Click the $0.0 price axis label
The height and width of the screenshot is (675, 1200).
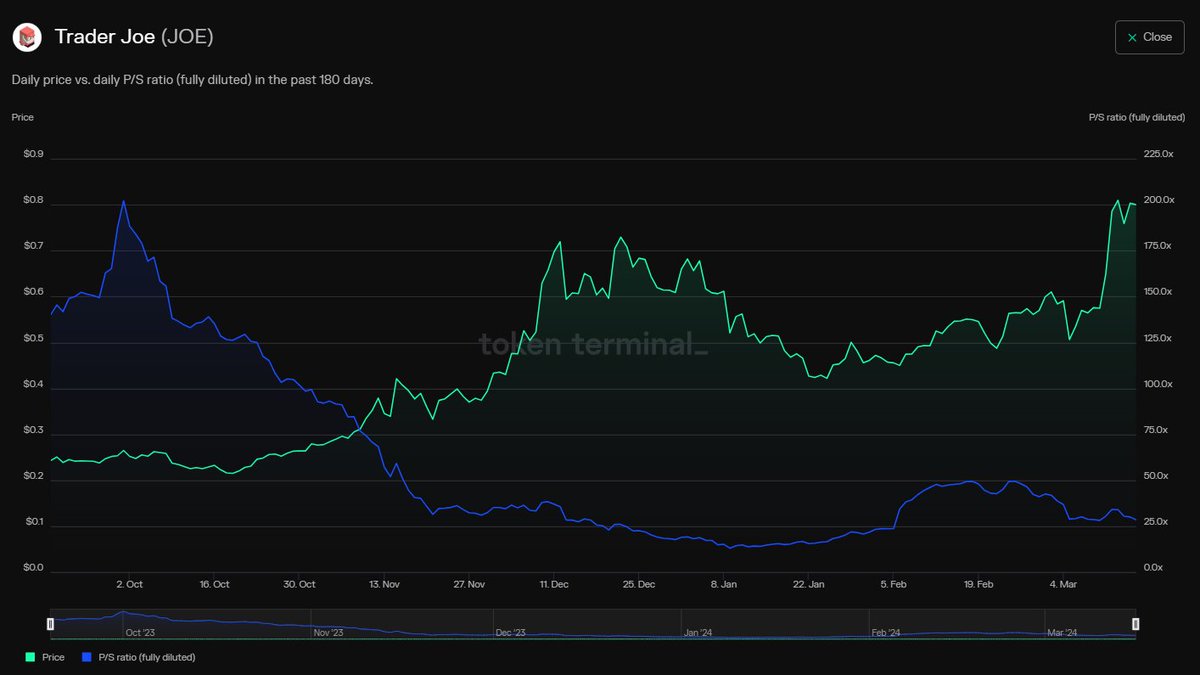point(33,568)
